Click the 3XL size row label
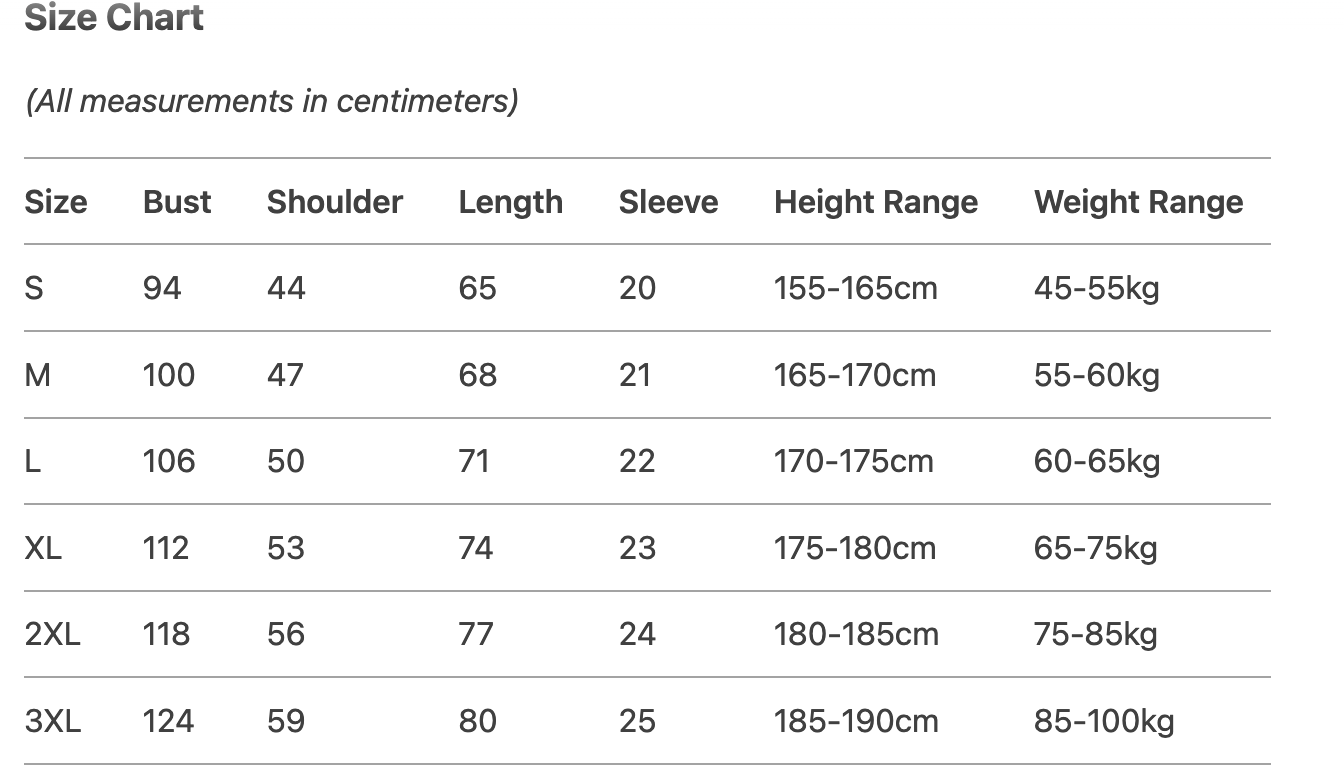The height and width of the screenshot is (778, 1344). point(52,721)
